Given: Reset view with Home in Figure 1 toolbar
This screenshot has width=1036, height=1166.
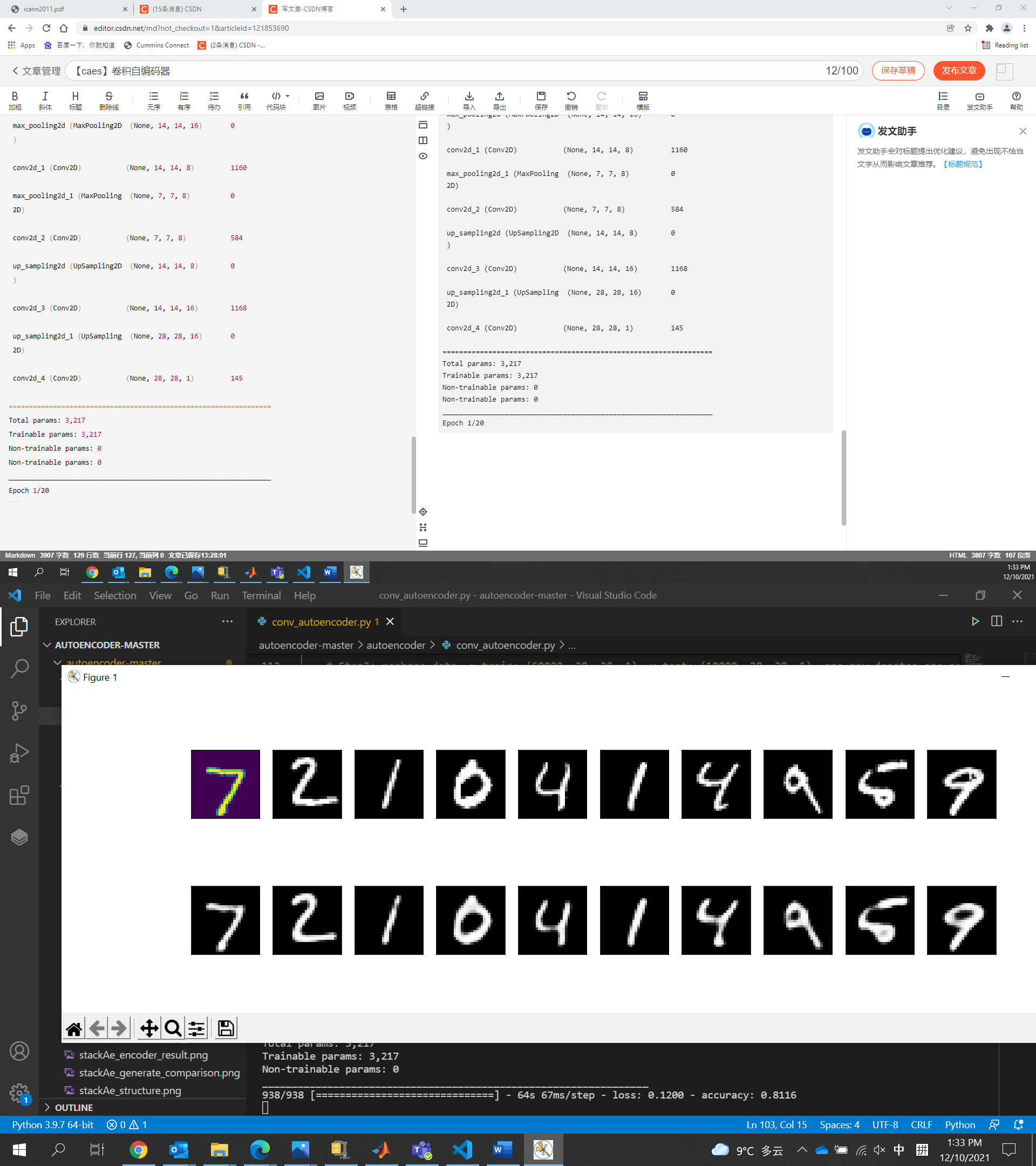Looking at the screenshot, I should click(x=73, y=1028).
